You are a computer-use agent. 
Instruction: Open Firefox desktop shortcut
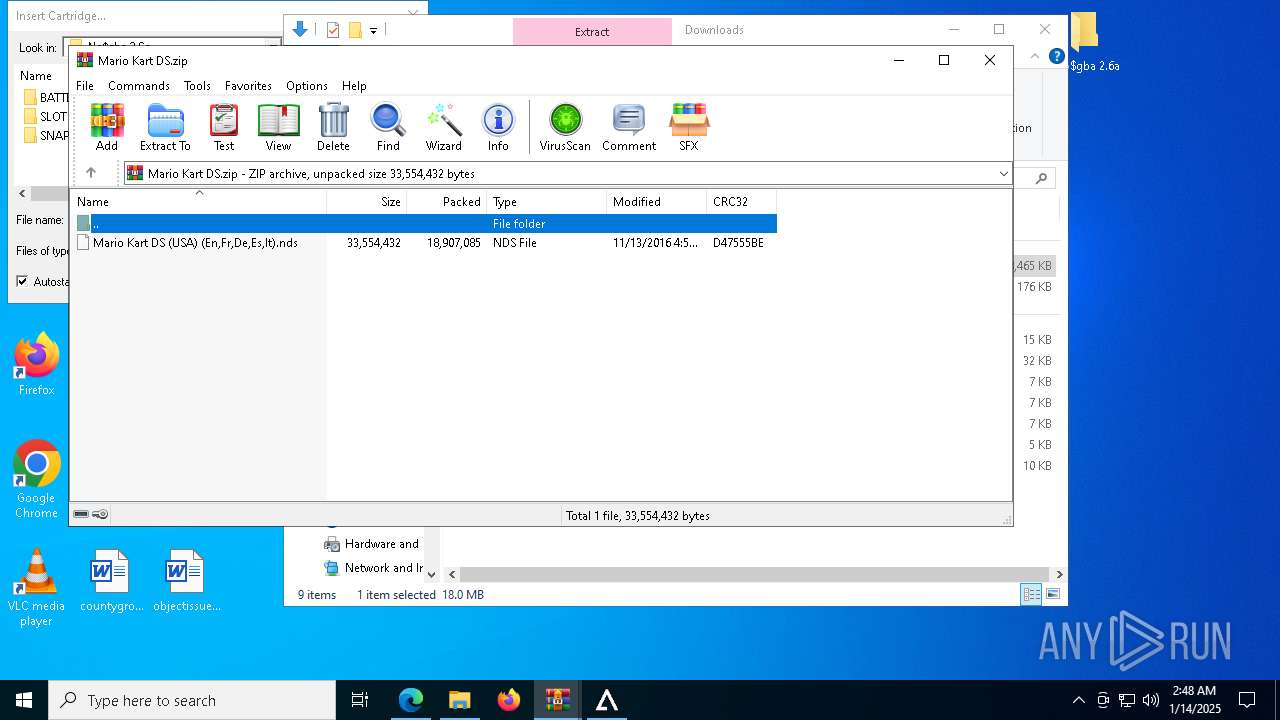click(37, 364)
